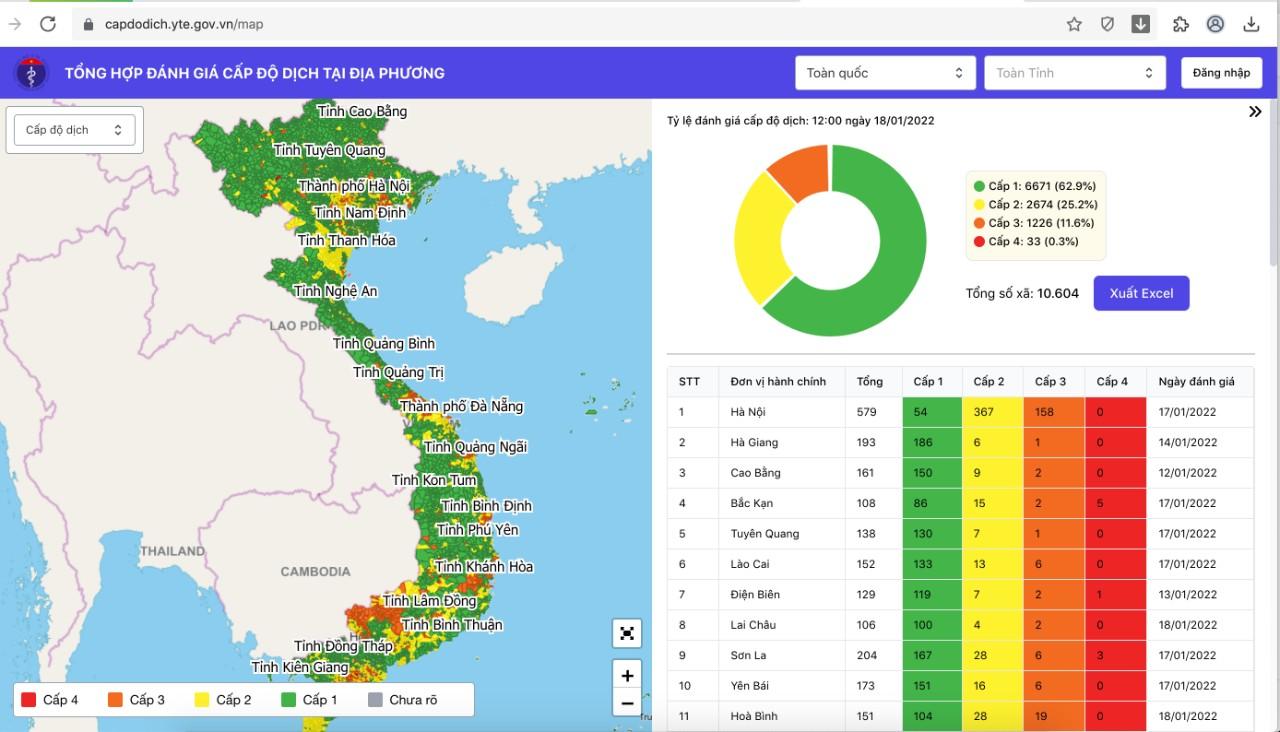Open the Toàn Tỉnh dropdown

click(1074, 73)
